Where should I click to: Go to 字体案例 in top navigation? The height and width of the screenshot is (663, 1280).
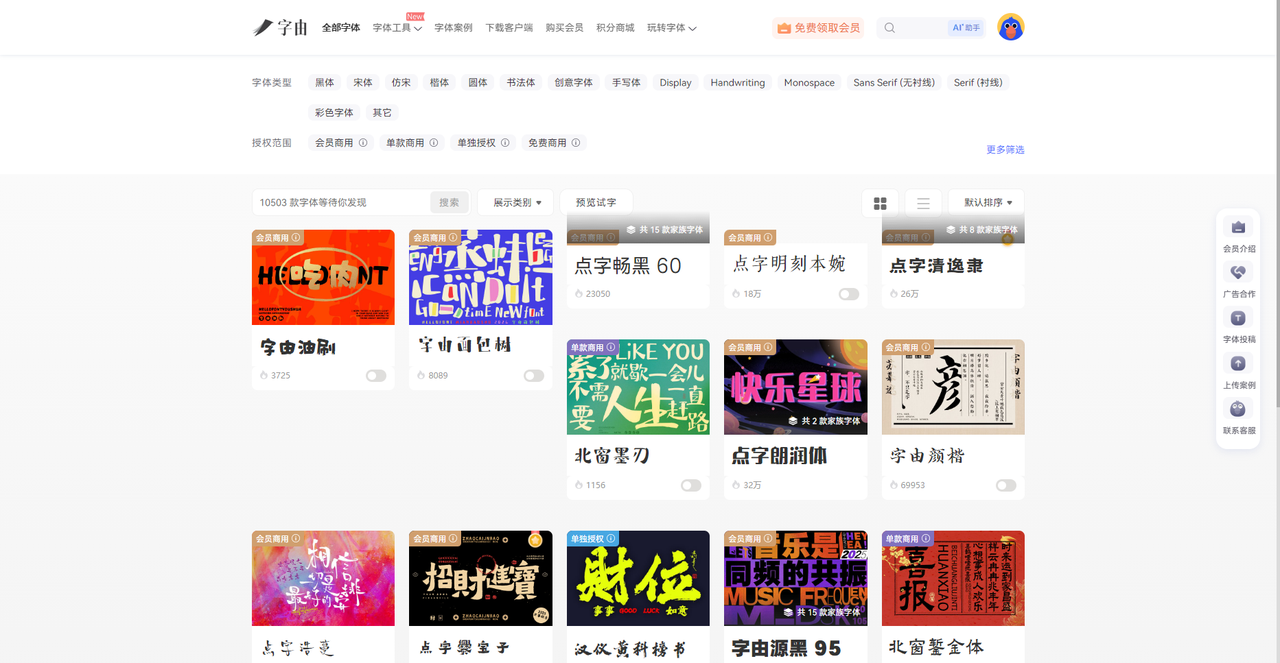click(453, 28)
